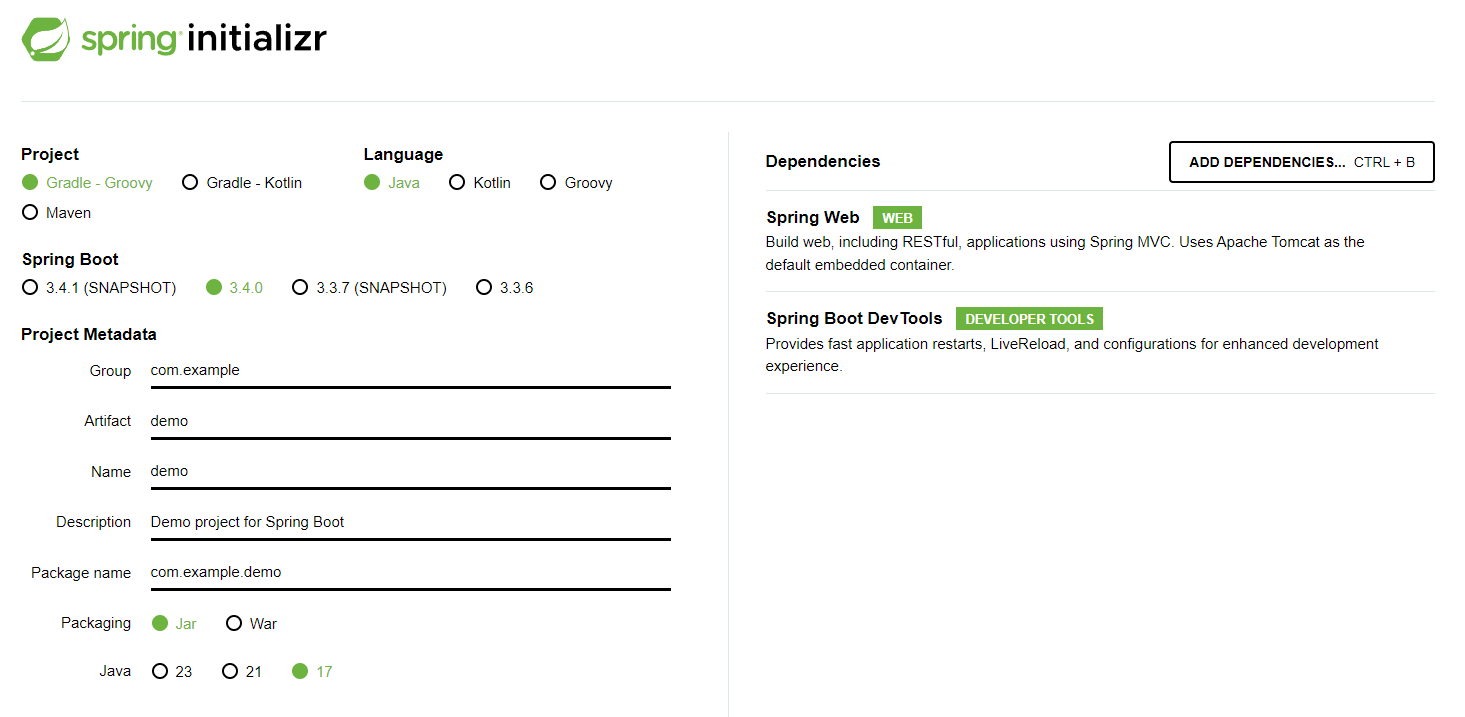Click the WEB category tag
Image resolution: width=1465 pixels, height=717 pixels.
(x=897, y=218)
